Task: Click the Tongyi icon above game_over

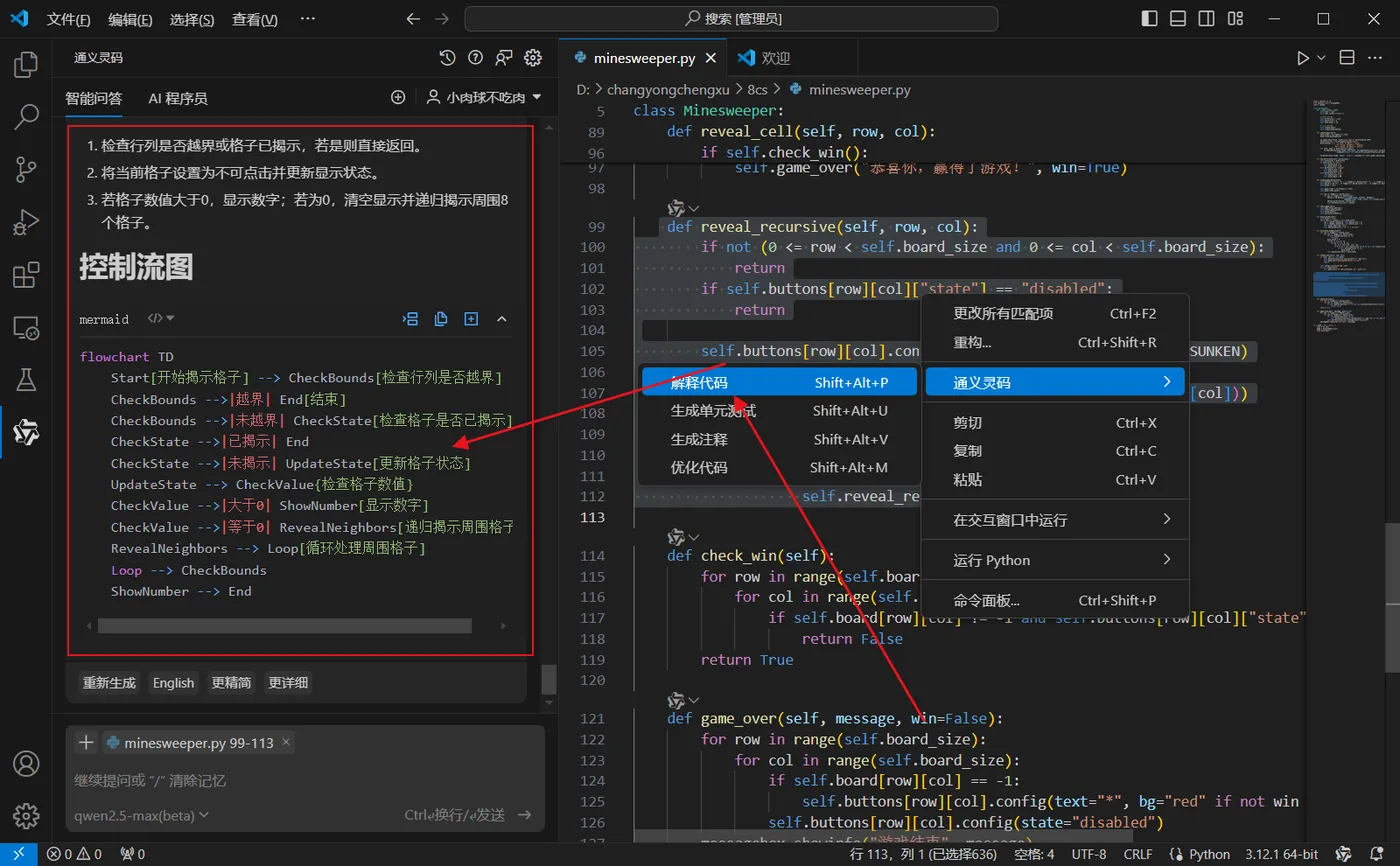Action: click(676, 700)
